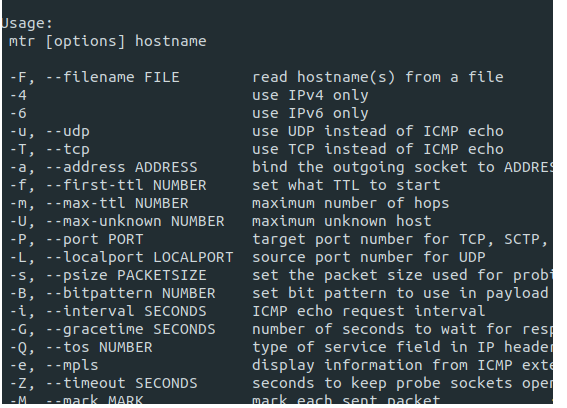Click the 'mtr [options] hostname' line
The height and width of the screenshot is (408, 567).
[108, 41]
